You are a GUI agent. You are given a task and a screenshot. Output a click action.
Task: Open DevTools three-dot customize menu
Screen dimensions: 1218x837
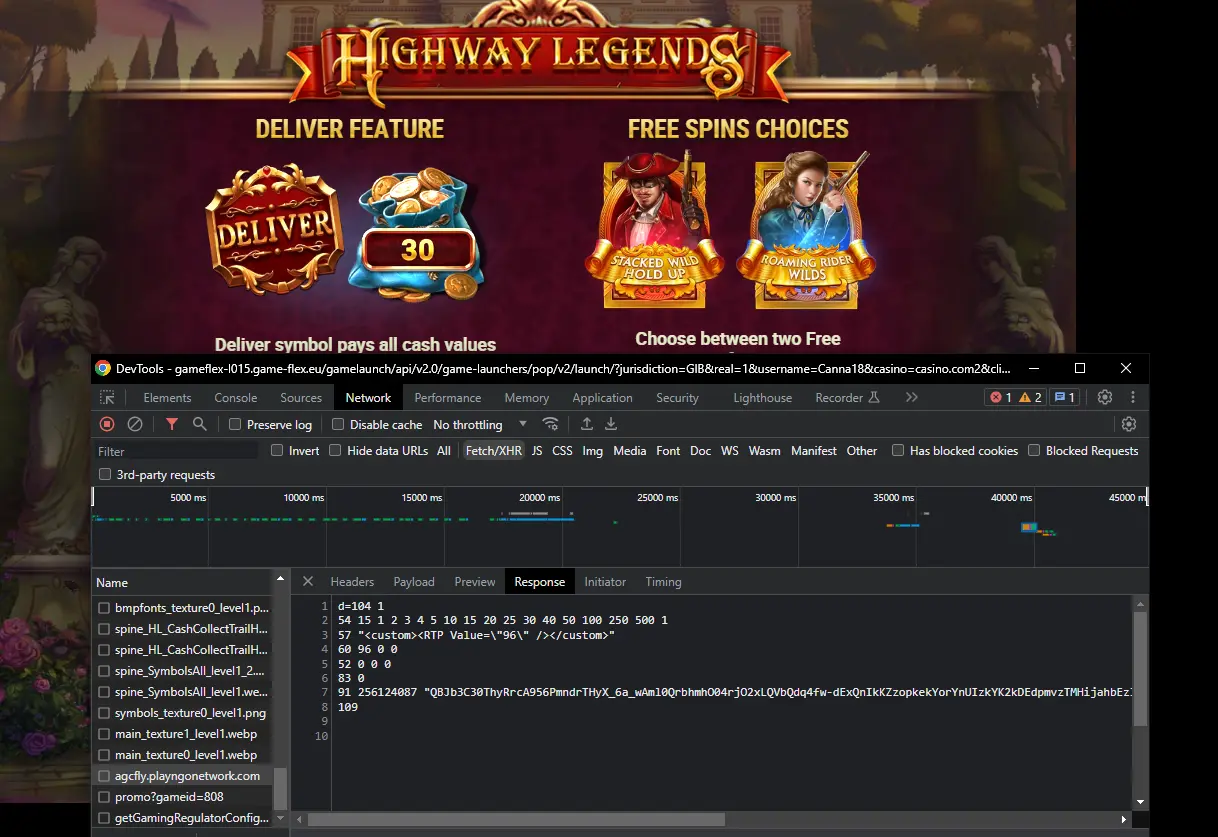coord(1133,397)
